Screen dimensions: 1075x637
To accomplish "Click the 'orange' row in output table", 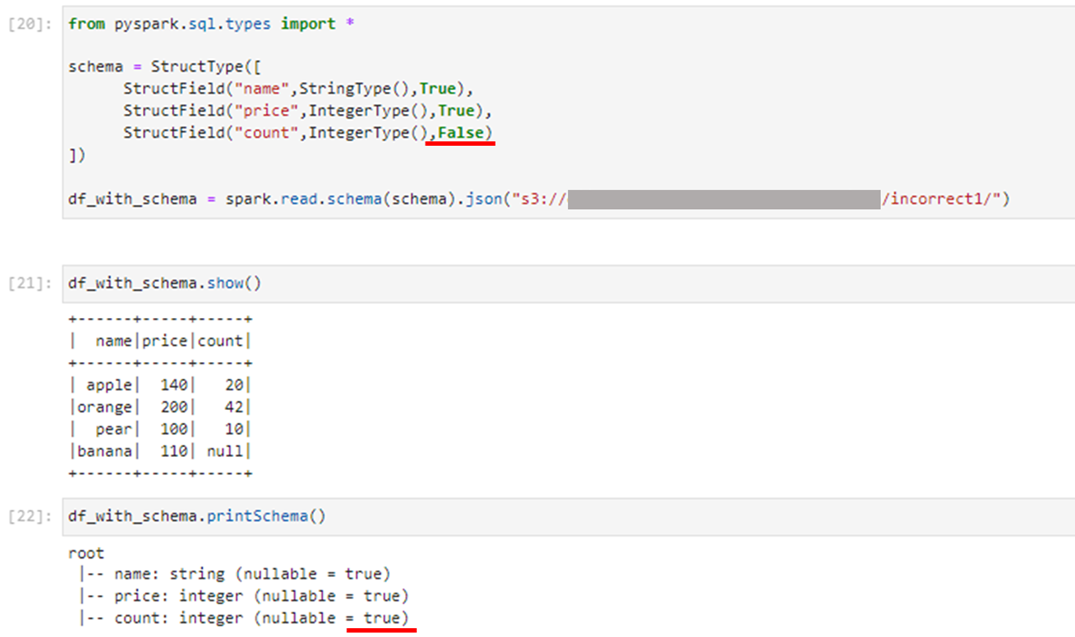I will point(160,407).
